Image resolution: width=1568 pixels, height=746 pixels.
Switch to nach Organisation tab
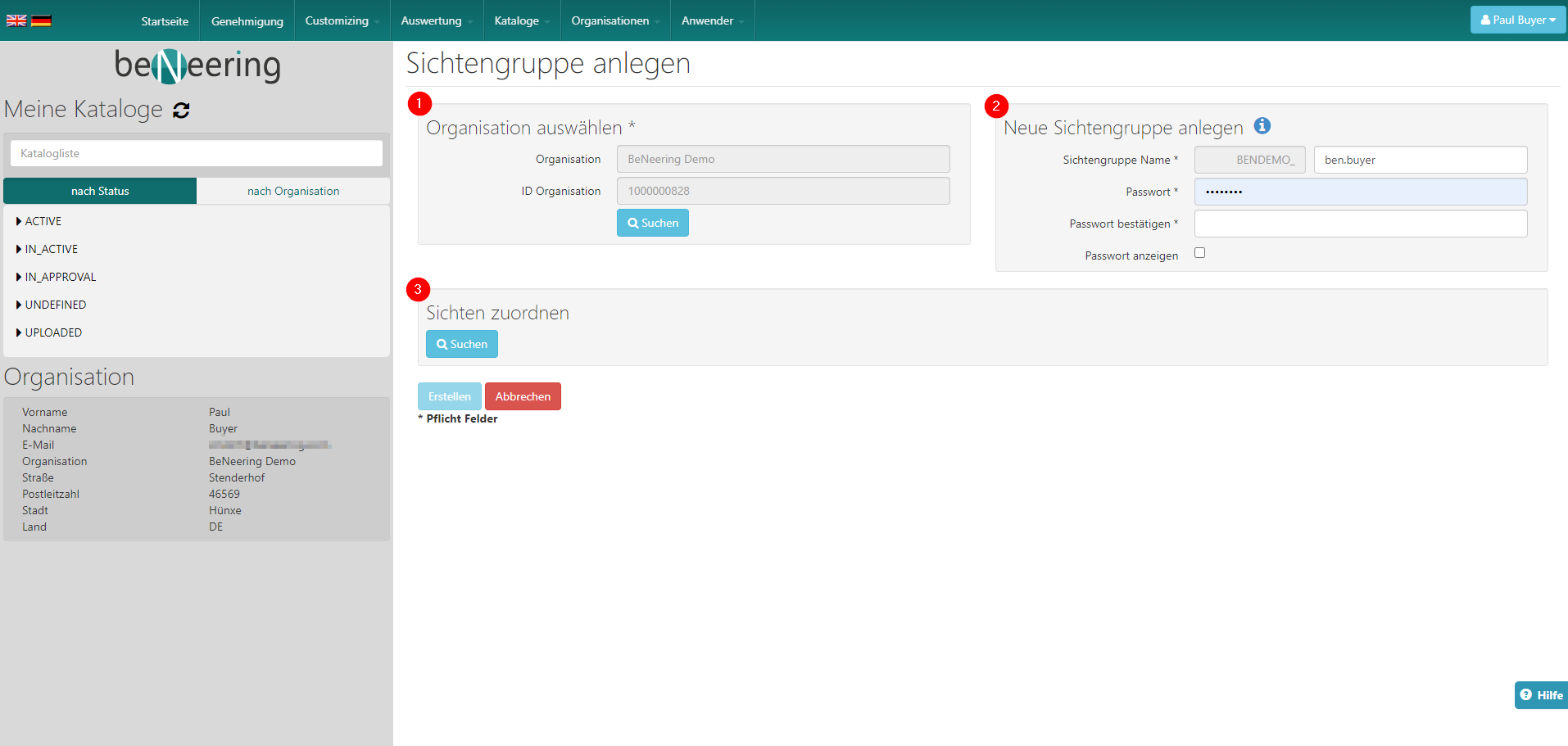(293, 191)
